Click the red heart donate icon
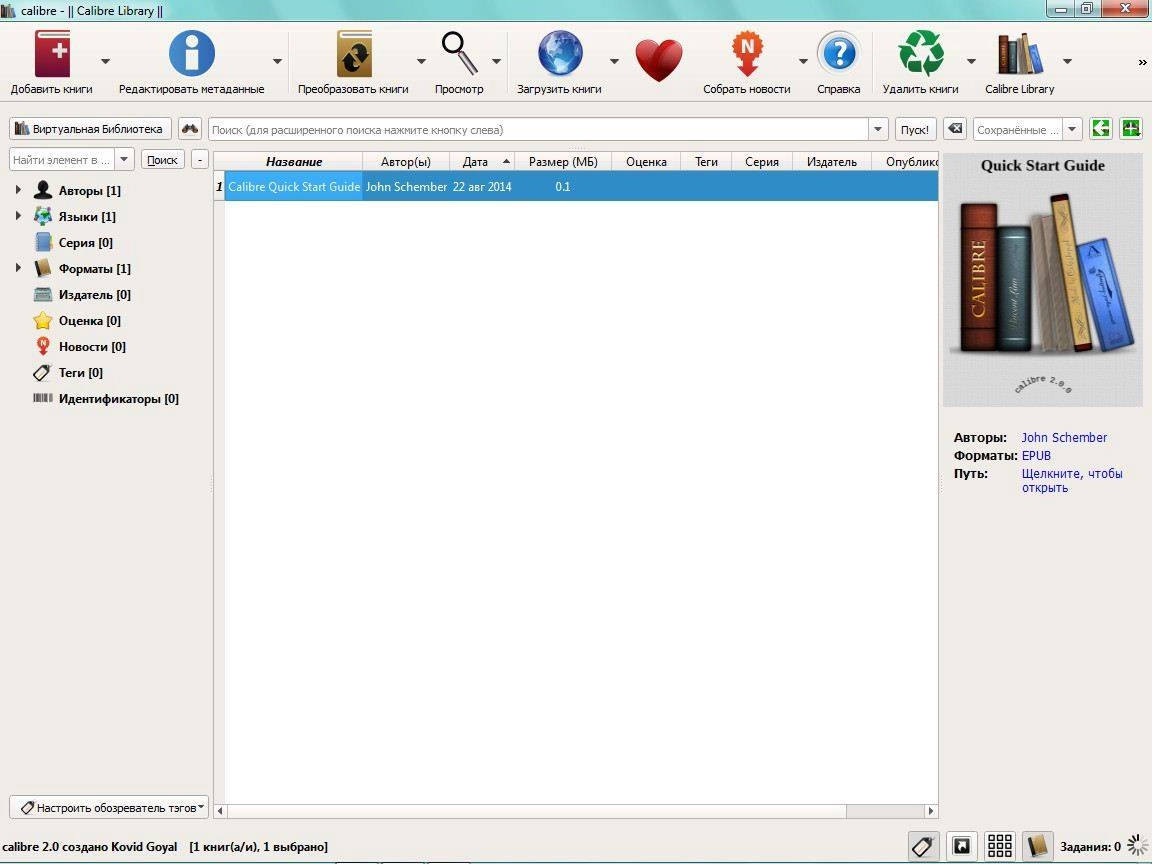The height and width of the screenshot is (864, 1152). coord(659,60)
